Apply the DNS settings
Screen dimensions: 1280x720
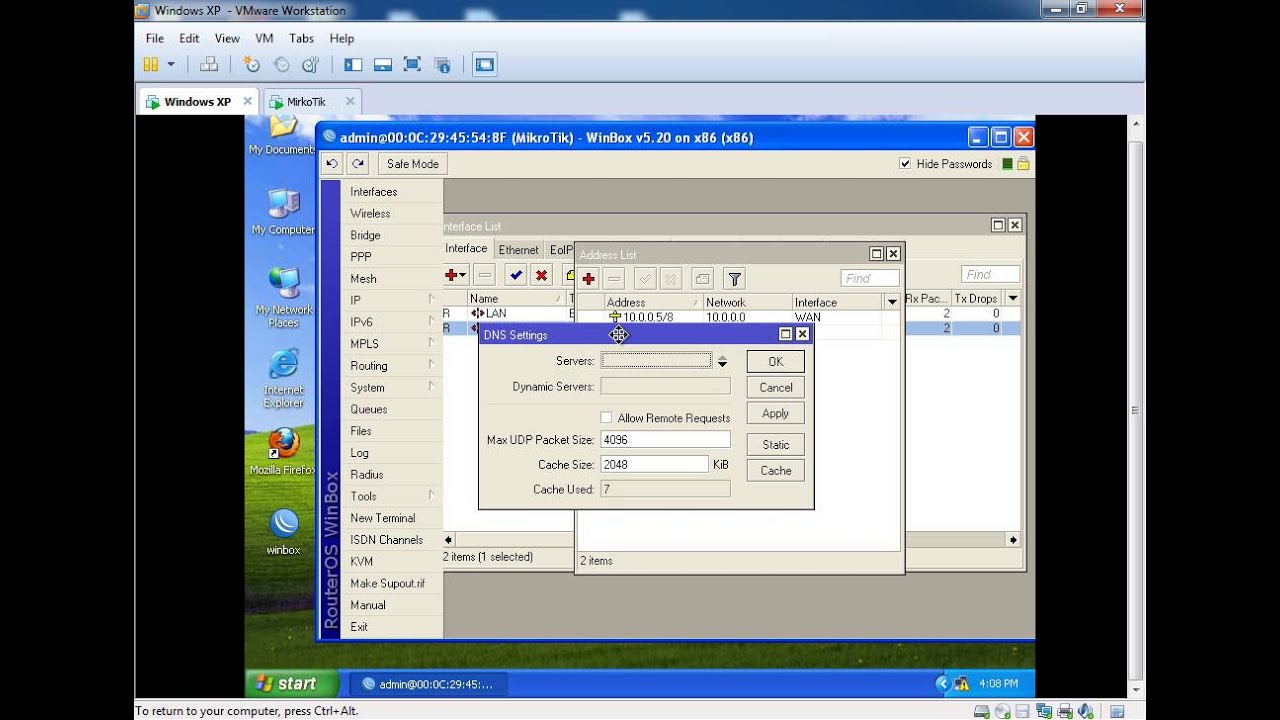pyautogui.click(x=775, y=414)
